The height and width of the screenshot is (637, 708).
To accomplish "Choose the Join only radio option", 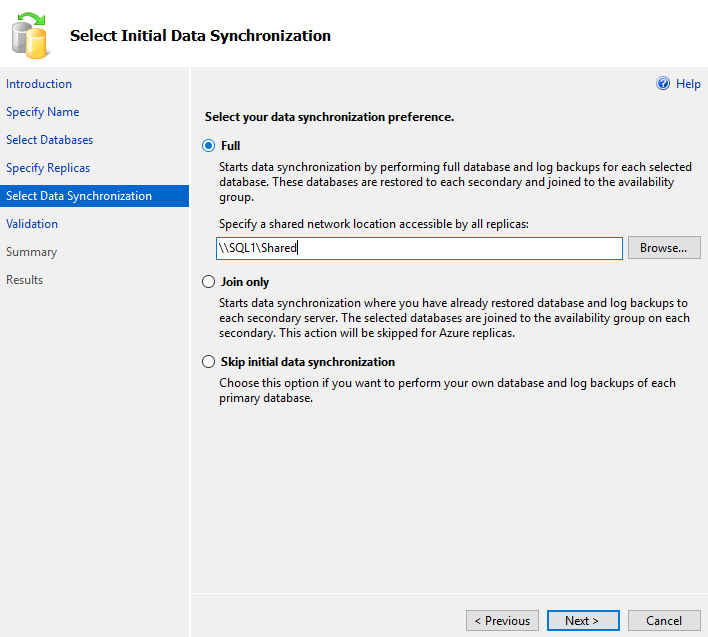I will click(209, 282).
